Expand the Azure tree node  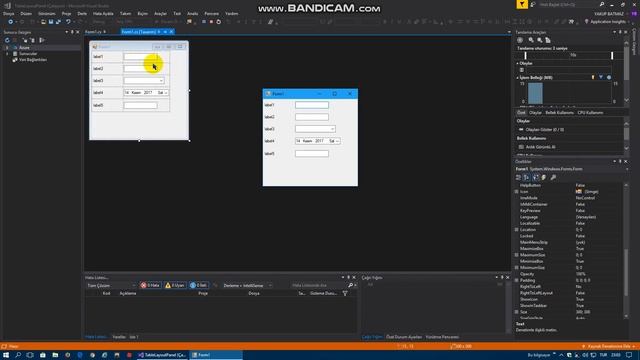pos(7,48)
